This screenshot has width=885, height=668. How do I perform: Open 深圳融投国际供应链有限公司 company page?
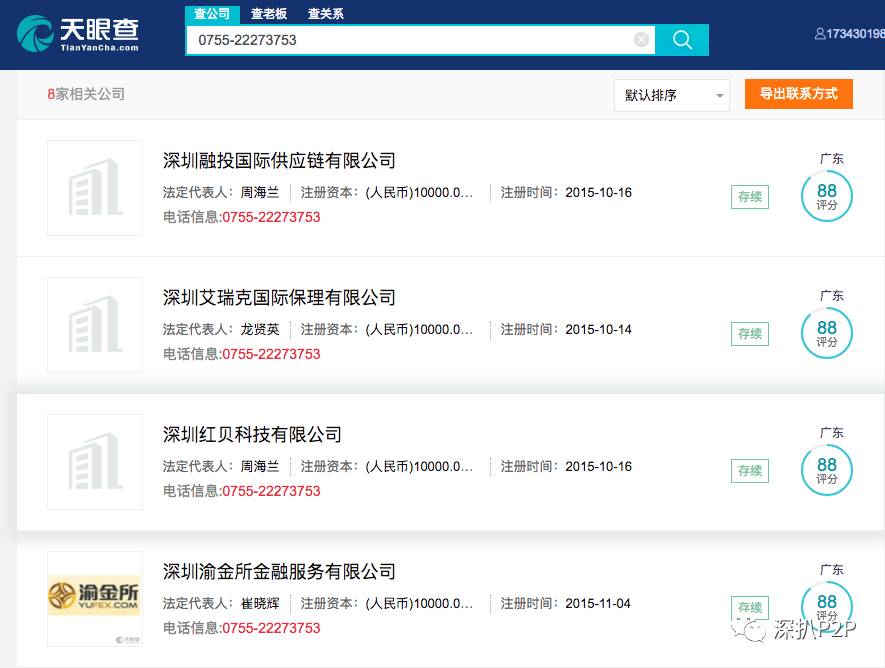pyautogui.click(x=279, y=161)
